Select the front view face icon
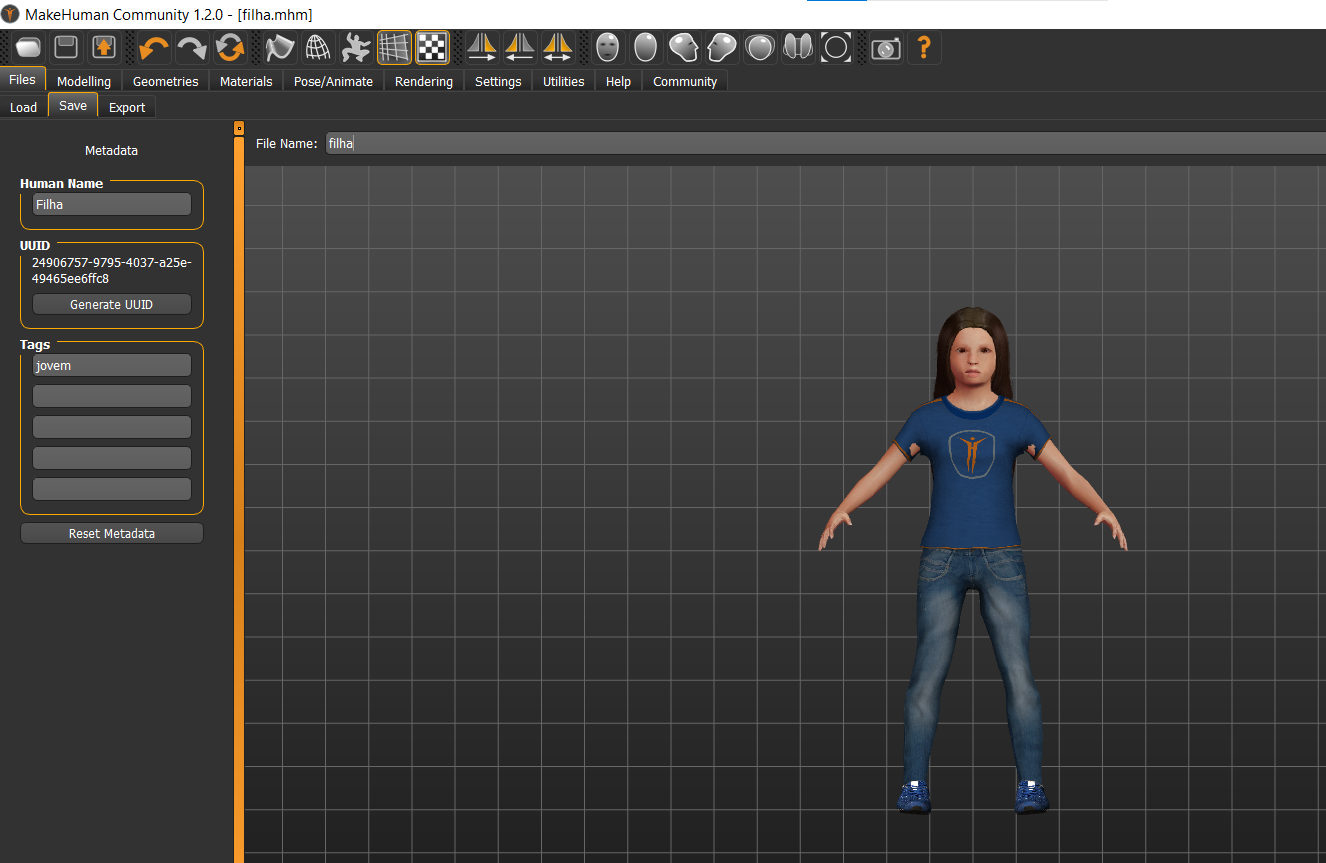The width and height of the screenshot is (1326, 863). point(607,47)
